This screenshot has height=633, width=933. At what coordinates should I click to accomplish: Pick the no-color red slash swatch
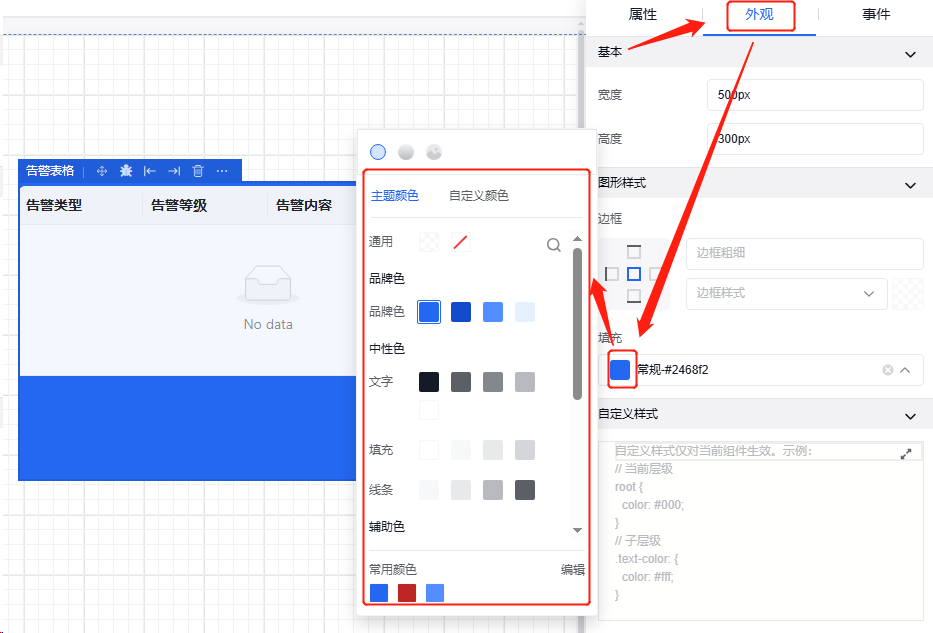tap(461, 242)
